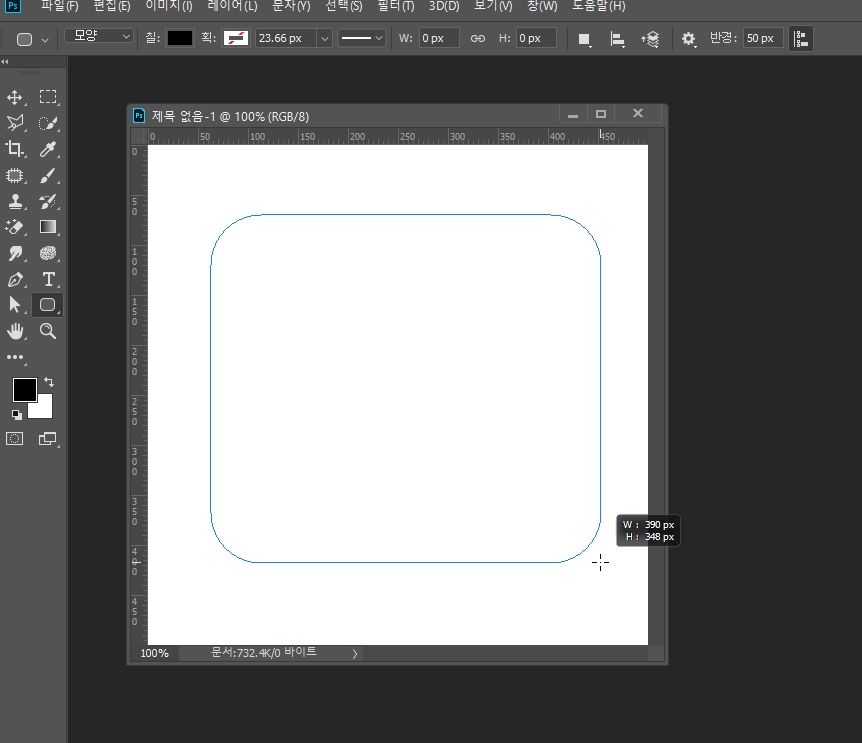The height and width of the screenshot is (743, 862).
Task: Select the Move tool
Action: 15,97
